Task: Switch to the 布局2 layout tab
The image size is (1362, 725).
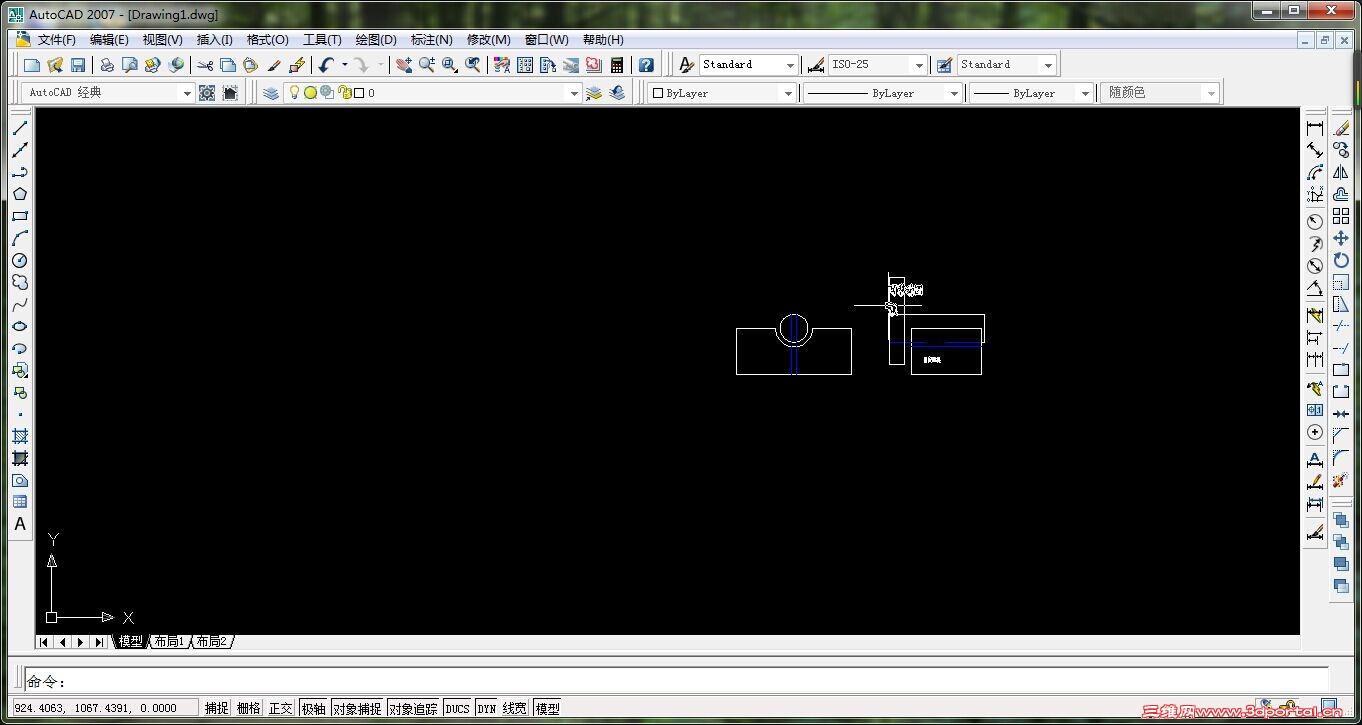Action: [x=211, y=642]
